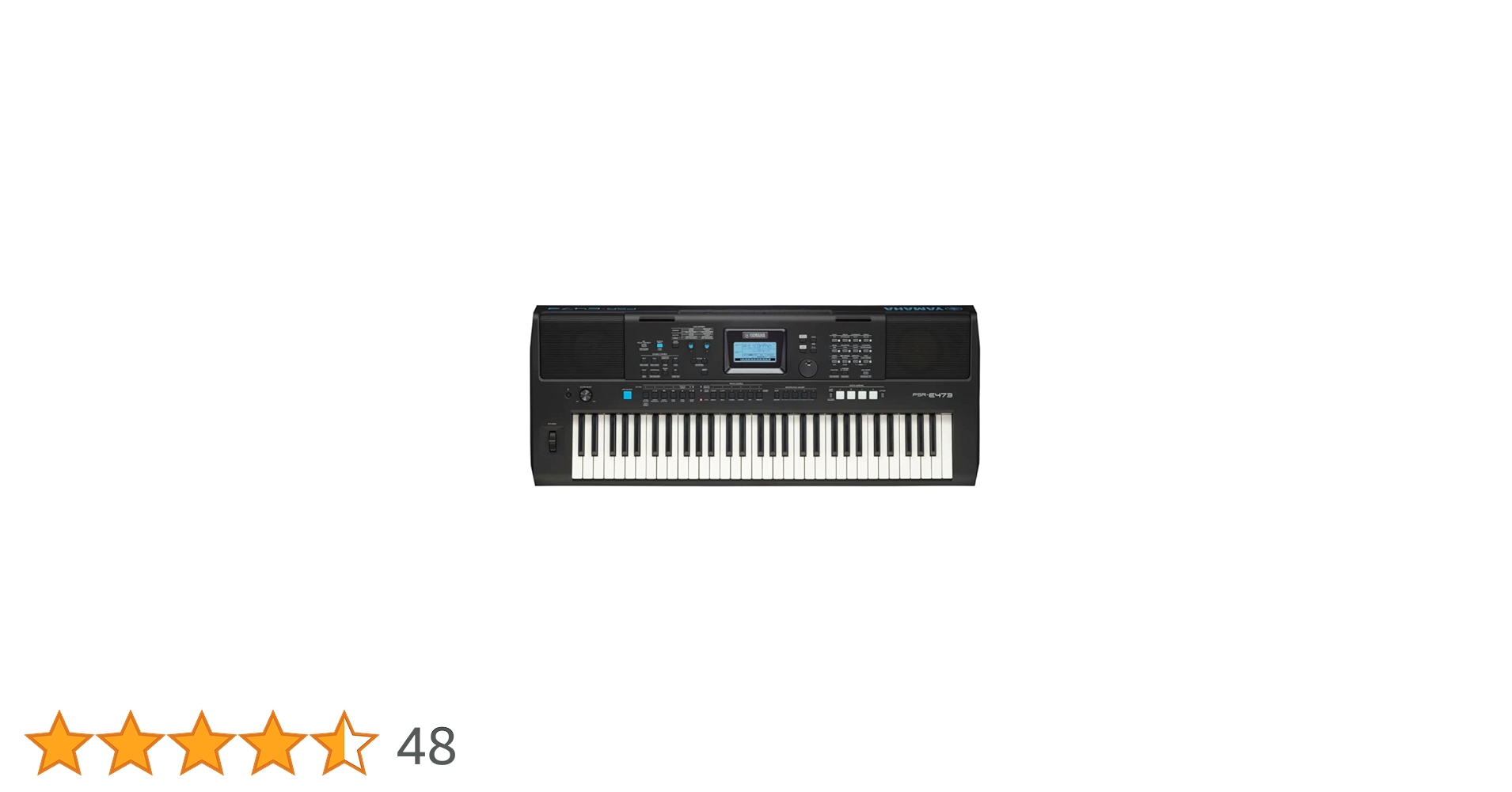Click the Yamaha keyboard product image
The width and height of the screenshot is (1512, 792).
point(755,395)
